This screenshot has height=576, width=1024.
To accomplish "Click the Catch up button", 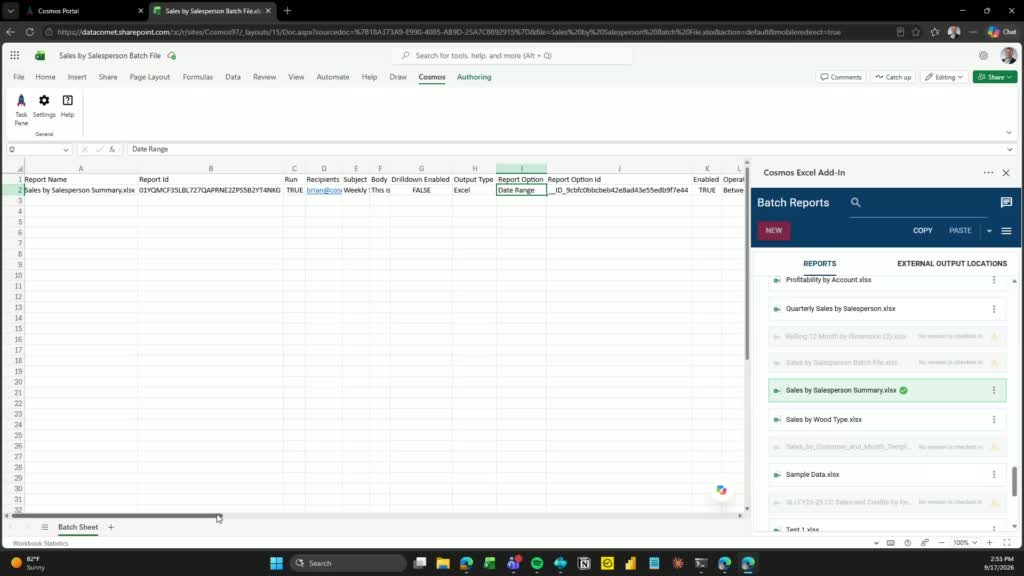I will coord(893,77).
